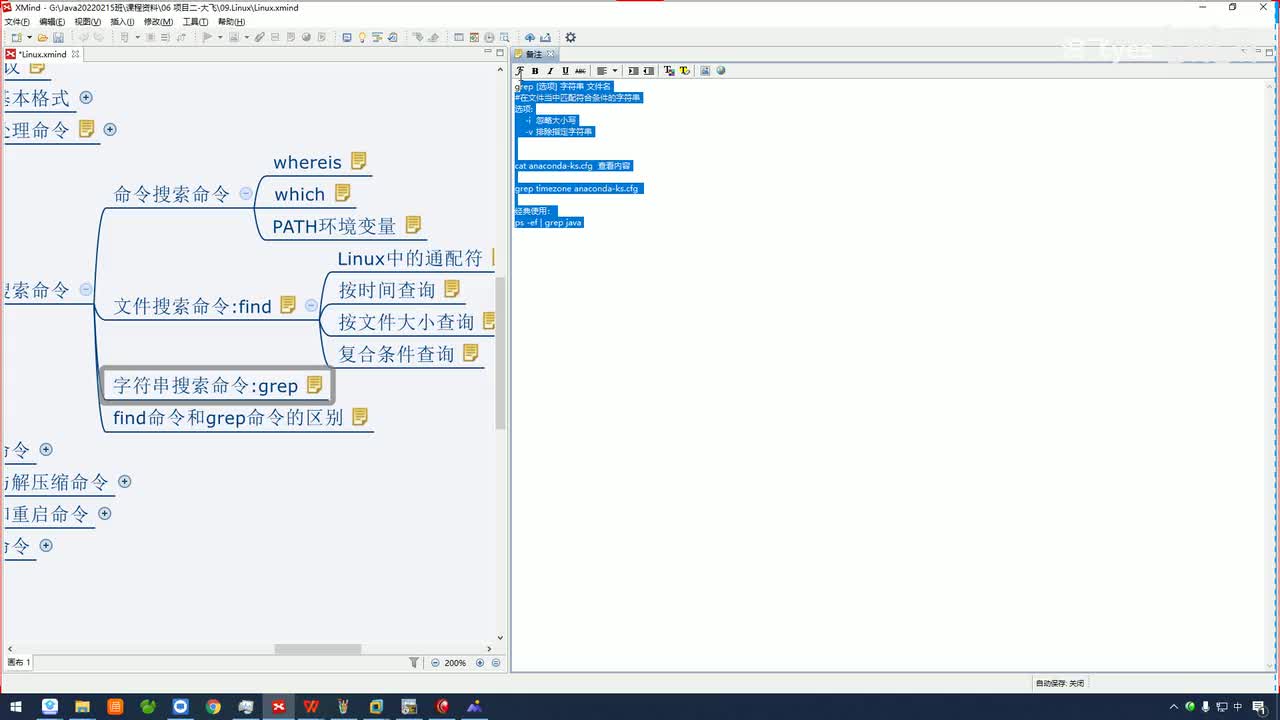The image size is (1280, 720).
Task: Open note icon on whereis topic
Action: (359, 160)
